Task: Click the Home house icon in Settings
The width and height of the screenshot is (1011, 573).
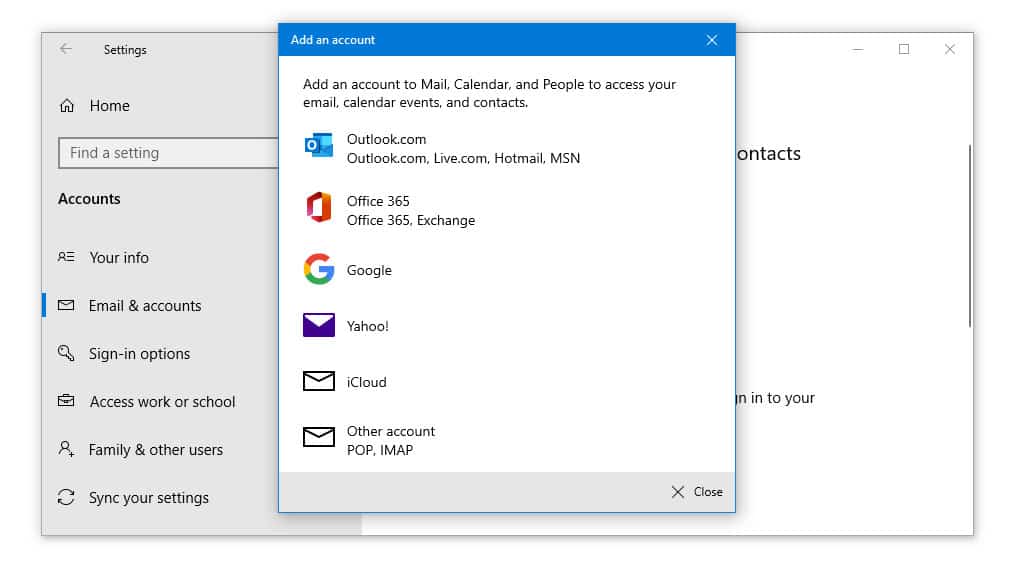Action: click(67, 105)
